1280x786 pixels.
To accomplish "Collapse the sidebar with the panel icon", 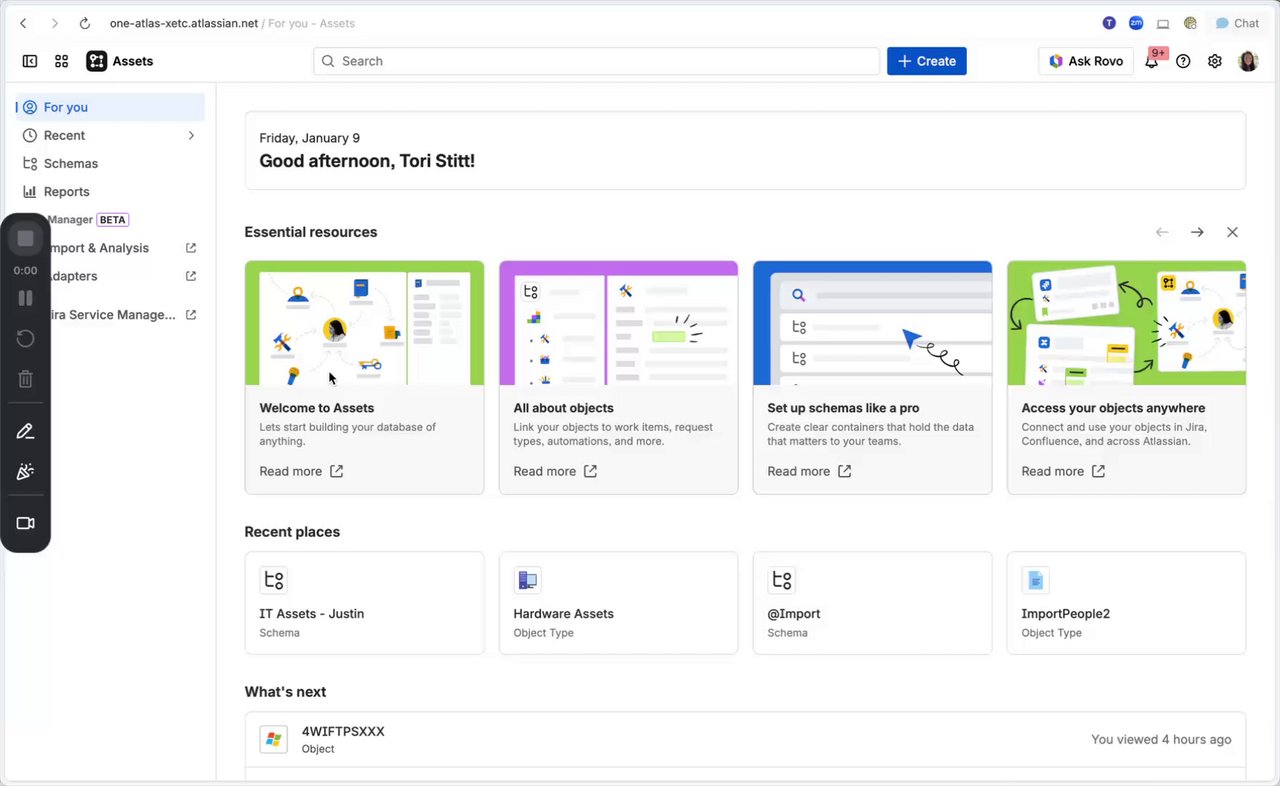I will click(30, 61).
